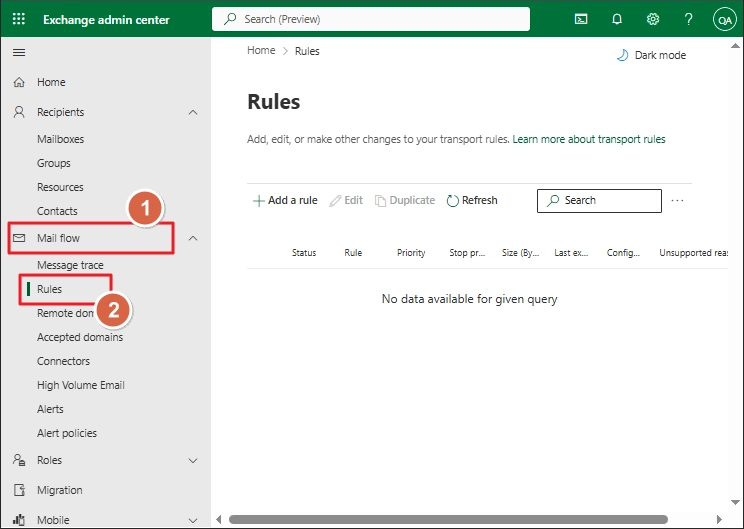This screenshot has height=529, width=744.
Task: Click the Duplicate copy icon
Action: tap(380, 201)
